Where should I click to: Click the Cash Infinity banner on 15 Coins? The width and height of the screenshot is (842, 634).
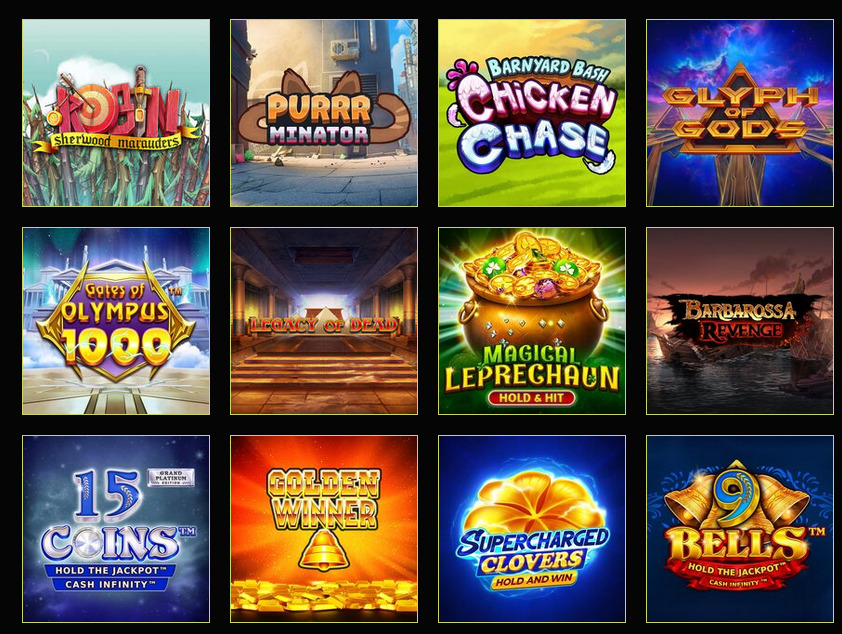(111, 584)
